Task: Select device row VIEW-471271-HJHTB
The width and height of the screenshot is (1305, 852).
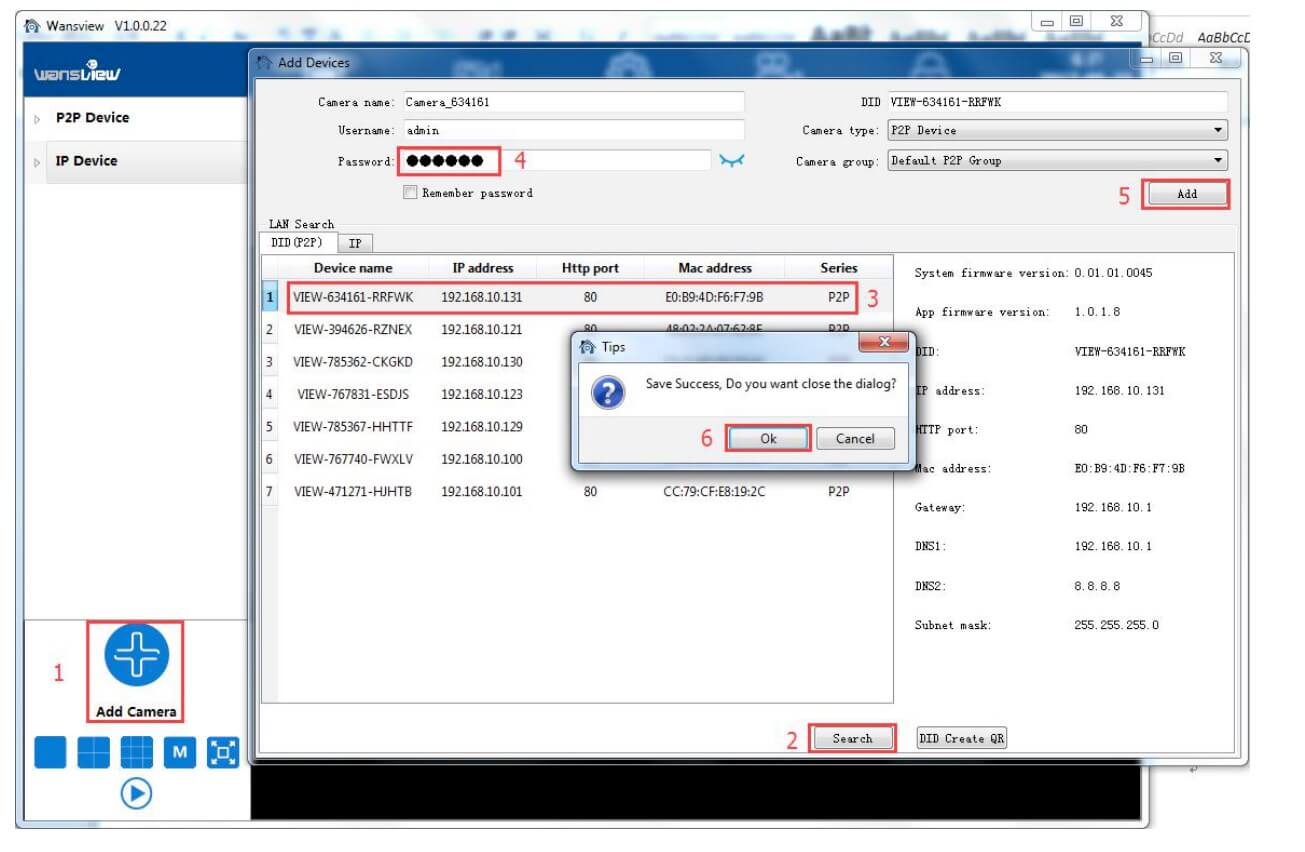Action: coord(577,492)
